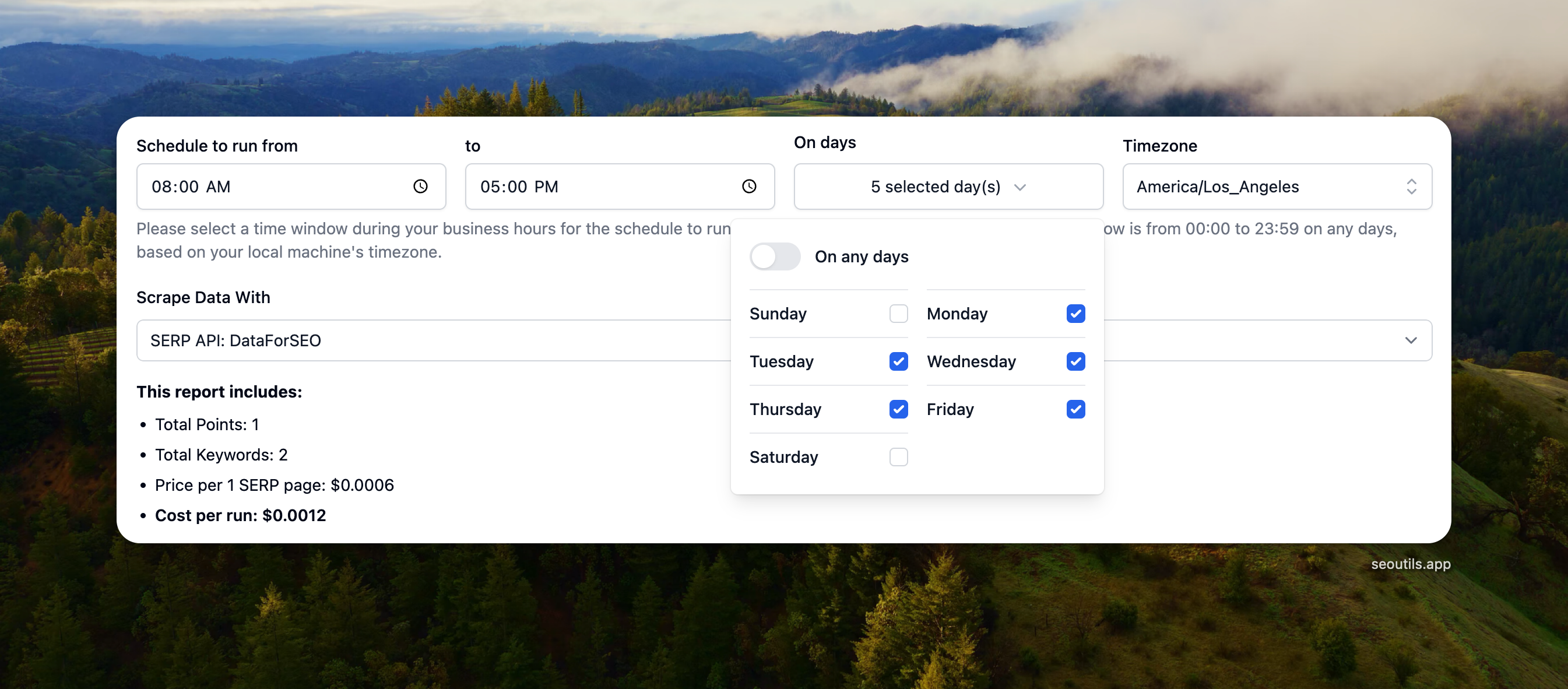Uncheck the Tuesday checkbox
This screenshot has height=689, width=1568.
pos(898,361)
